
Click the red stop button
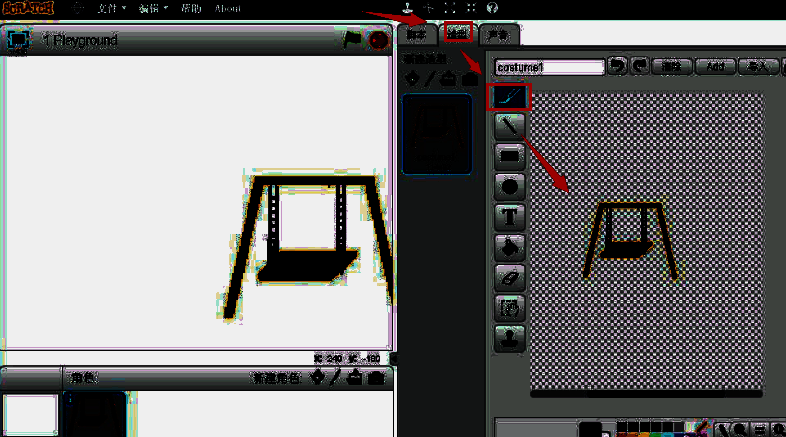(x=377, y=40)
